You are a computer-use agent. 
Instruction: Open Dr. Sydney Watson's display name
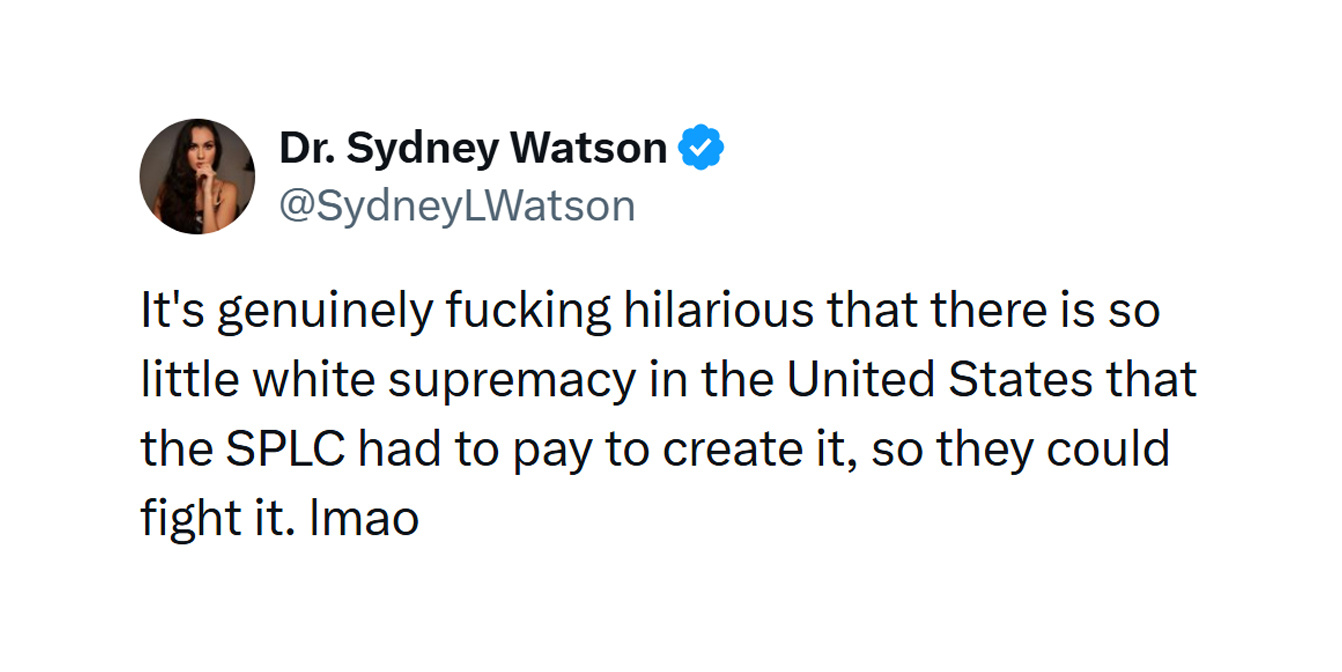pyautogui.click(x=473, y=149)
